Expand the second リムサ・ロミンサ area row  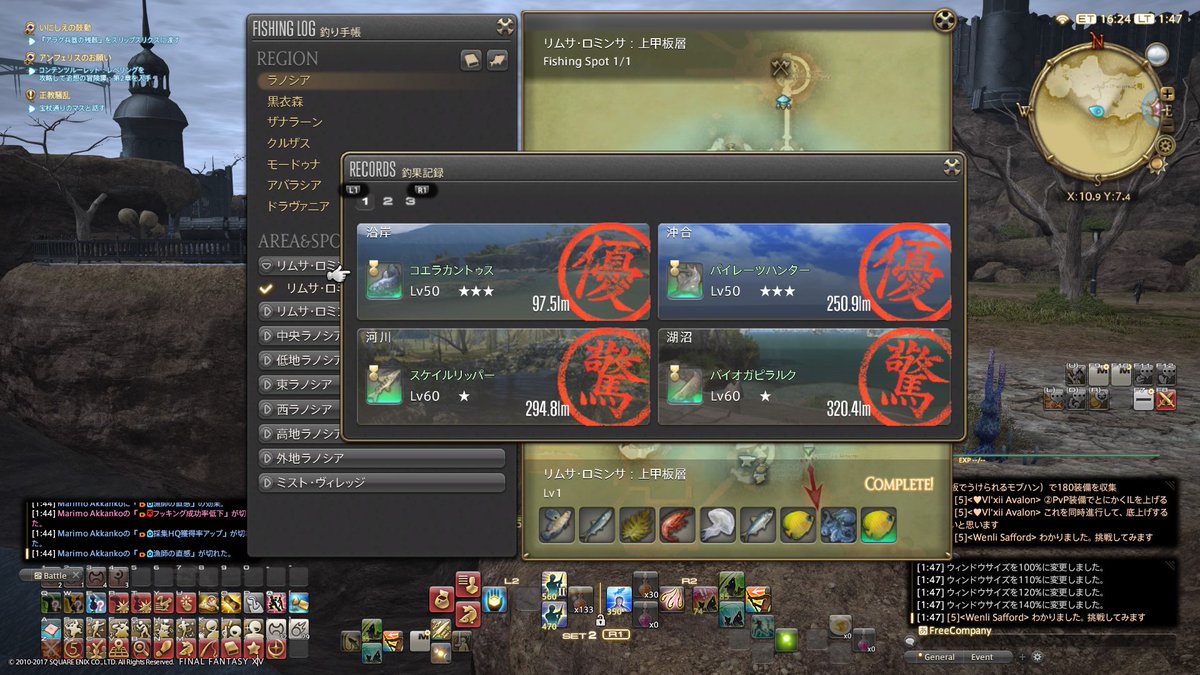point(300,311)
